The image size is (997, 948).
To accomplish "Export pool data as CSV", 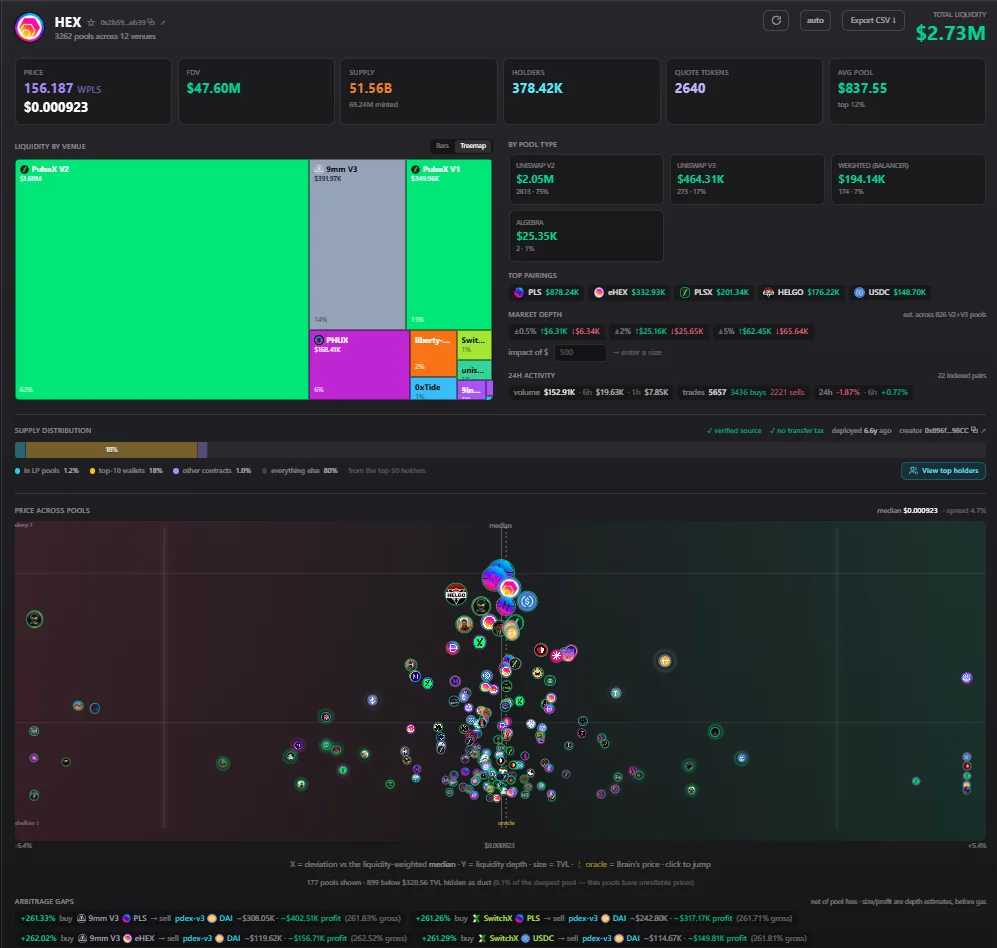I will [873, 20].
